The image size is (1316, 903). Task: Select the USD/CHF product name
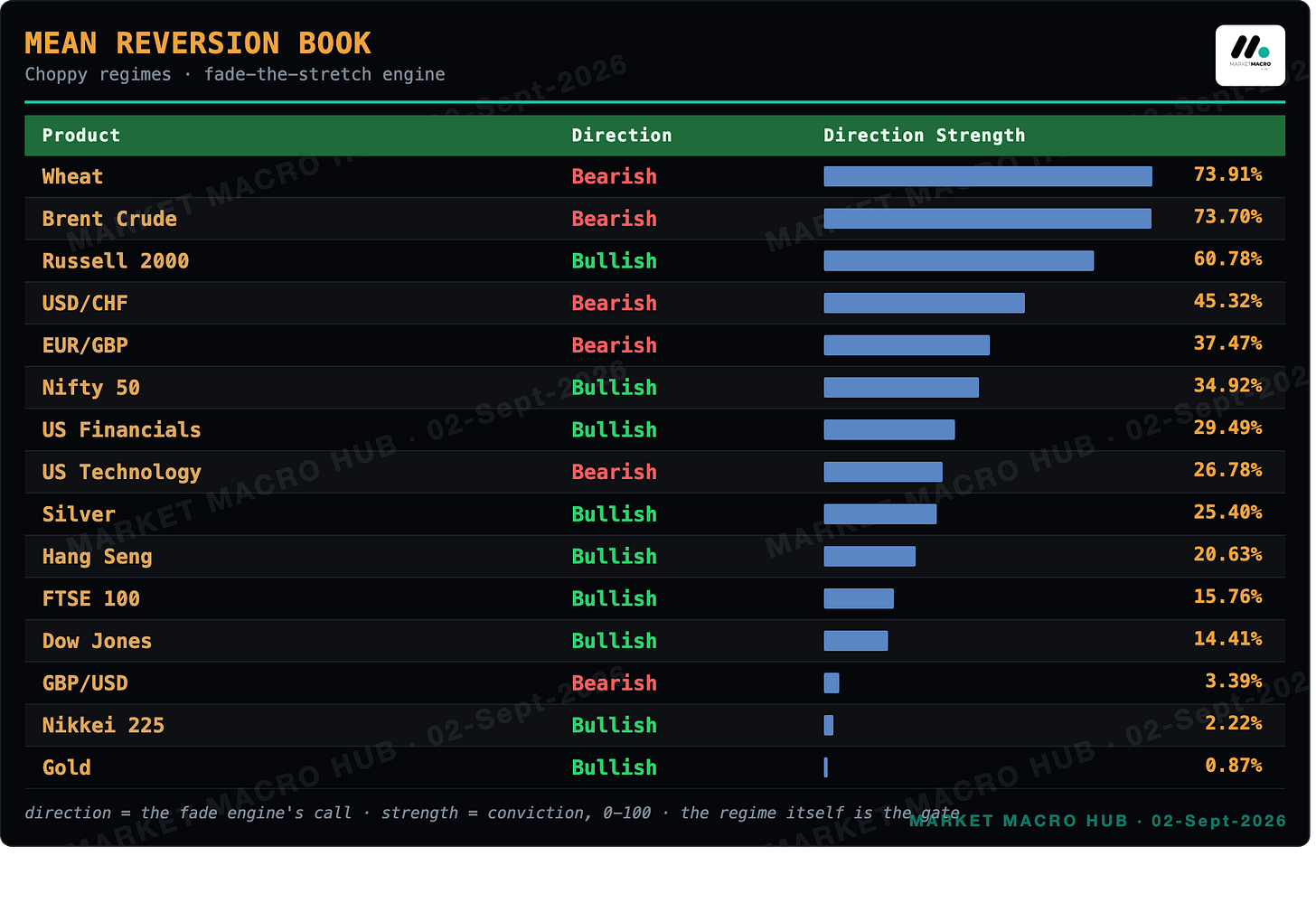[85, 303]
